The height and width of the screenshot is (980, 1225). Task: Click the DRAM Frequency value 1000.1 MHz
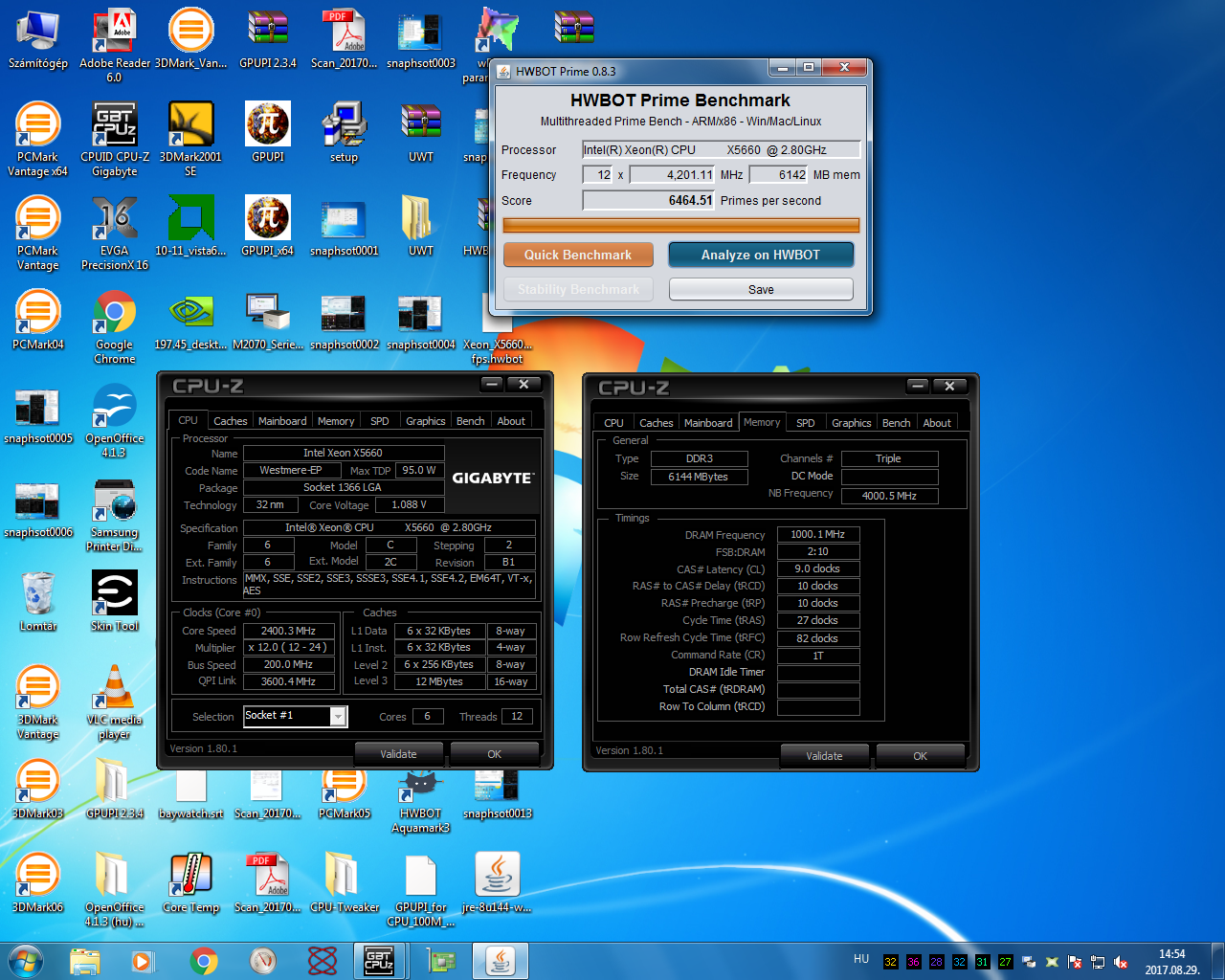pos(818,534)
